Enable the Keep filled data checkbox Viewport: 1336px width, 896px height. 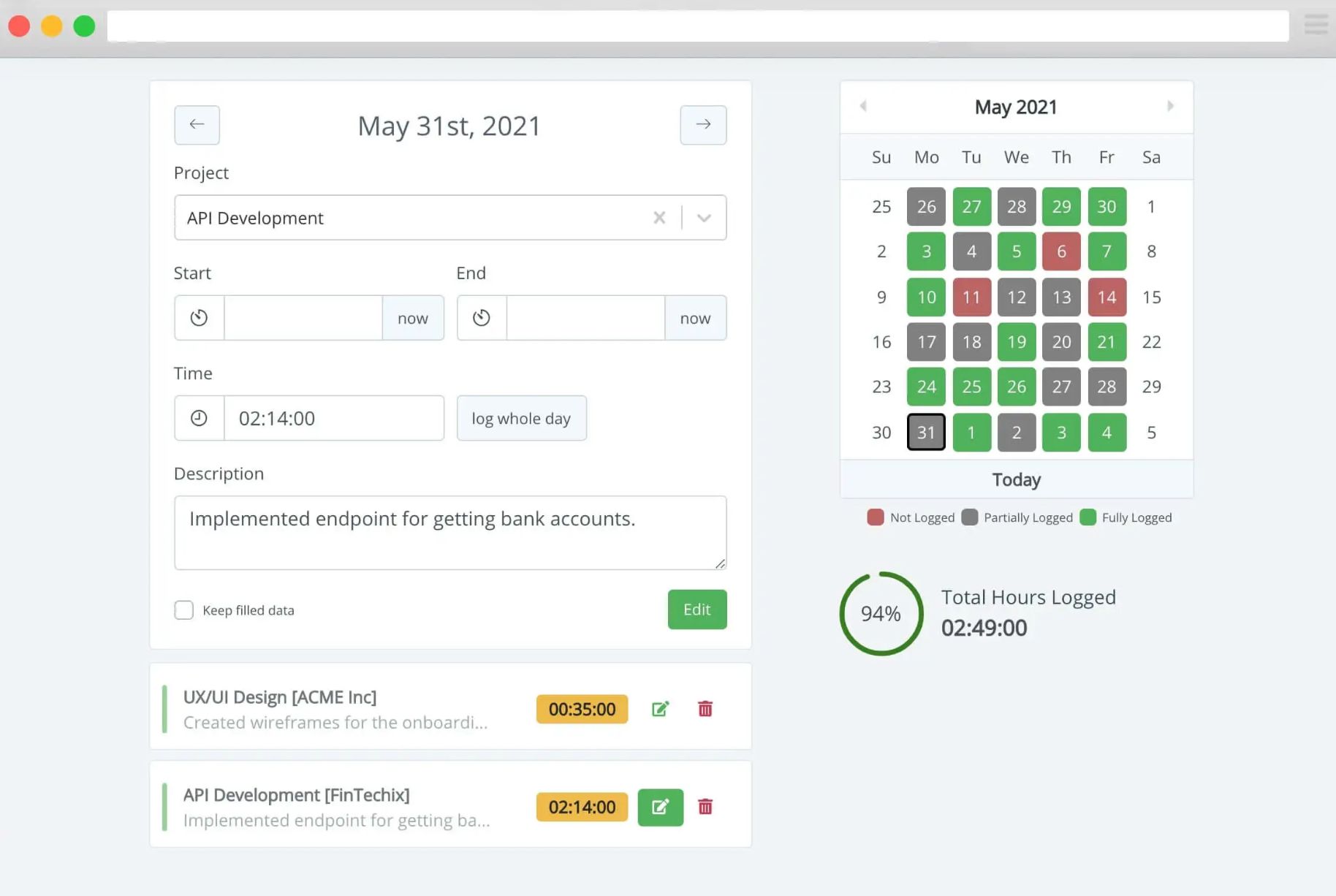tap(183, 610)
